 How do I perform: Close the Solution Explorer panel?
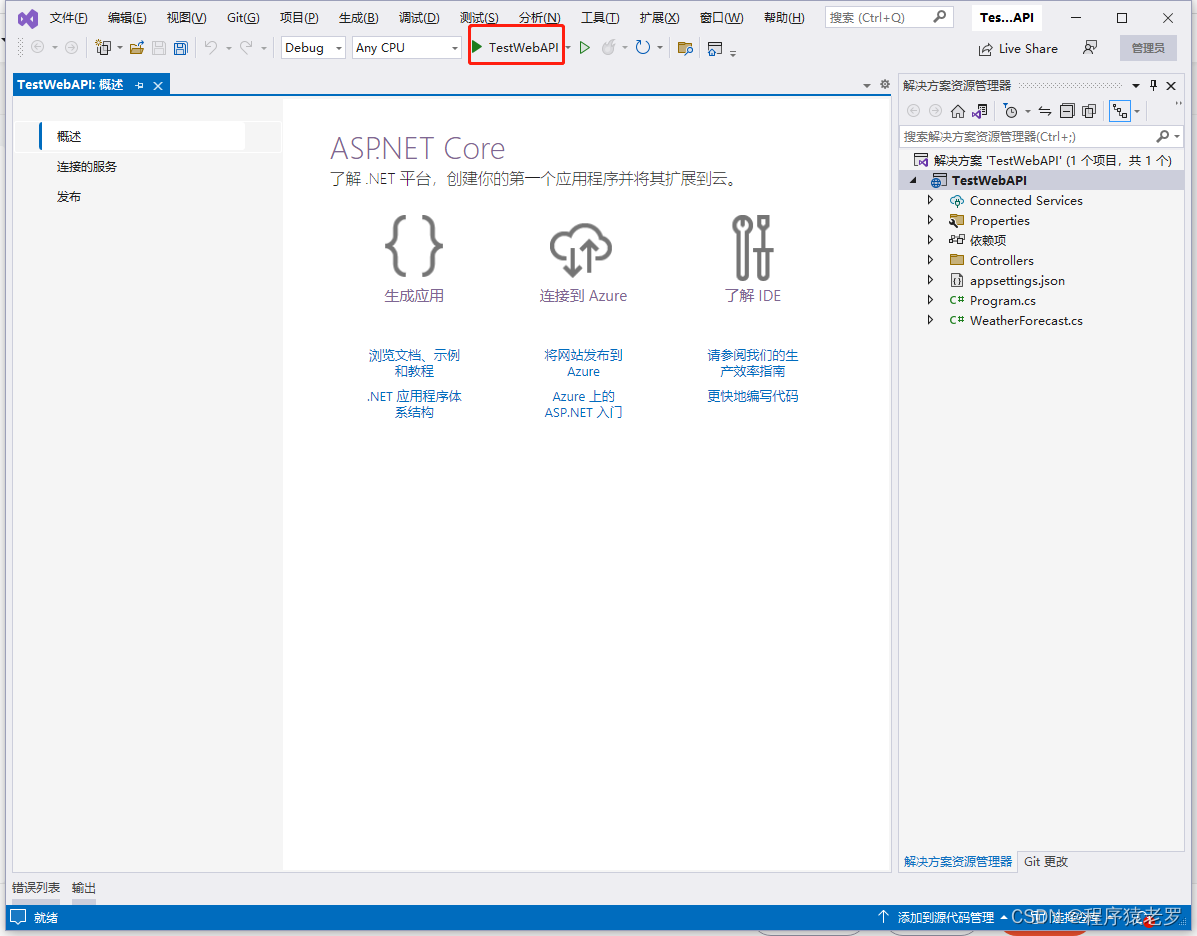tap(1171, 86)
